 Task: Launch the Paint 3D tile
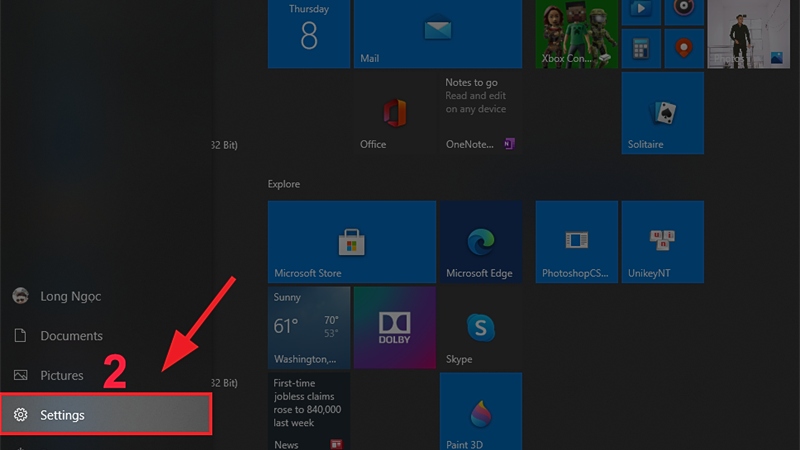pyautogui.click(x=481, y=411)
